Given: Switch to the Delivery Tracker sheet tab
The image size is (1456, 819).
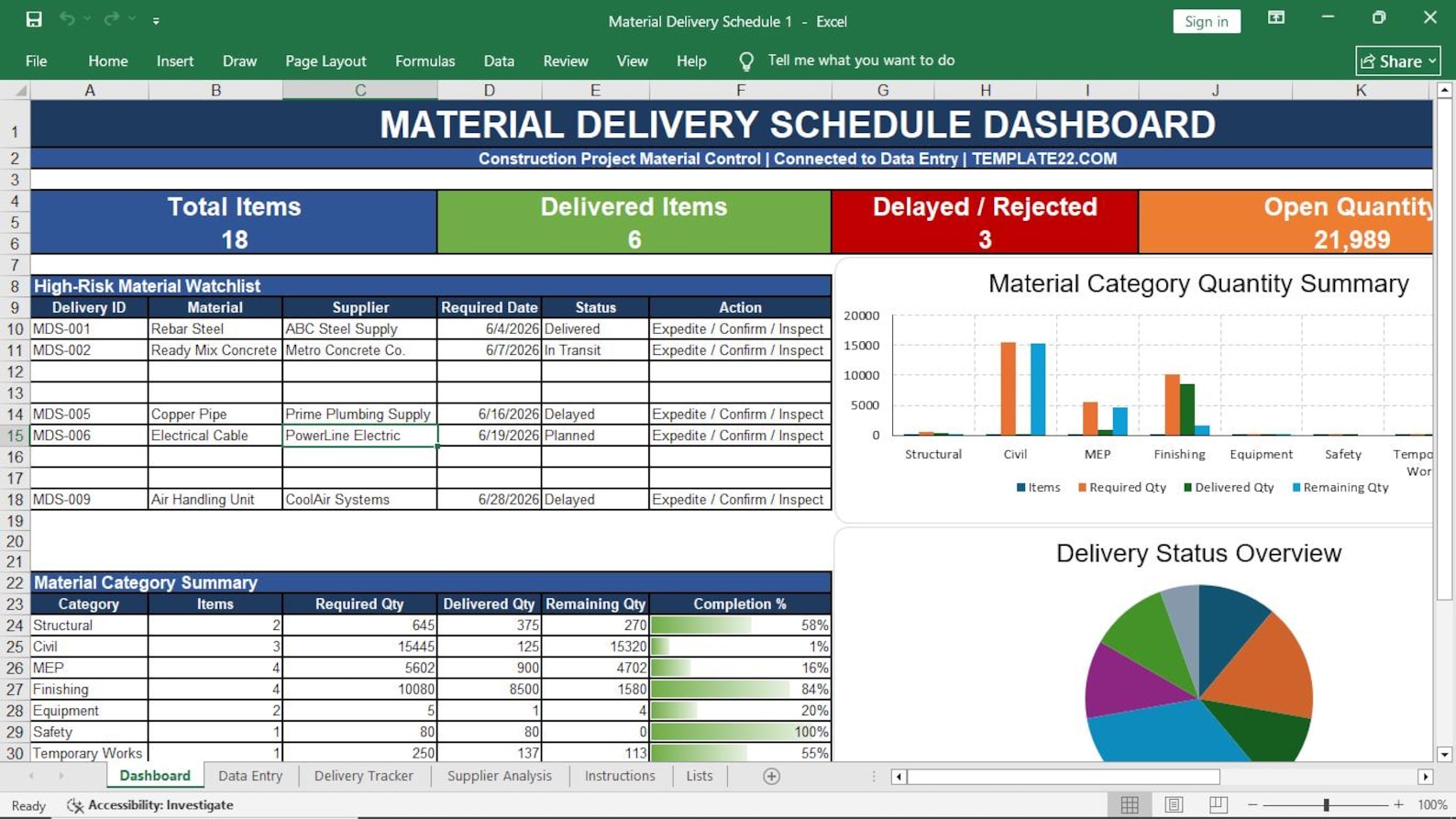Looking at the screenshot, I should 363,776.
